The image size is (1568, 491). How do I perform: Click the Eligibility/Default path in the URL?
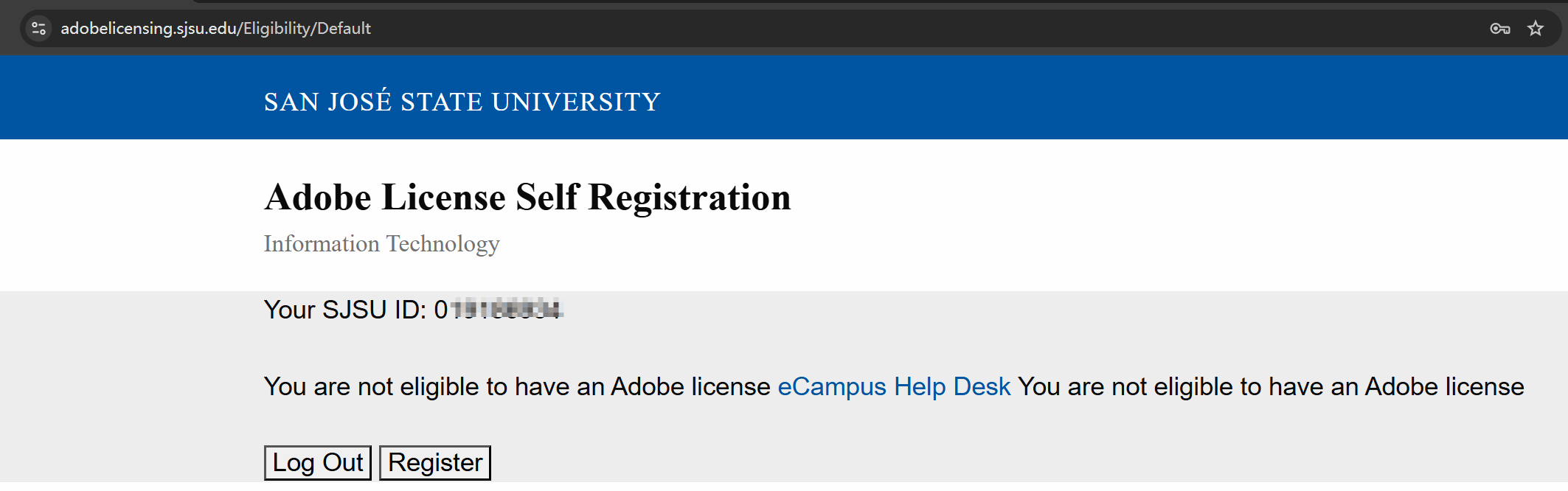tap(307, 29)
